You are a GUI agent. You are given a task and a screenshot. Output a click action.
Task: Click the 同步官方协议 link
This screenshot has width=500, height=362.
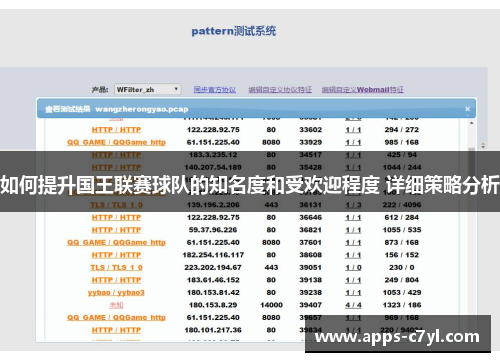click(x=215, y=90)
